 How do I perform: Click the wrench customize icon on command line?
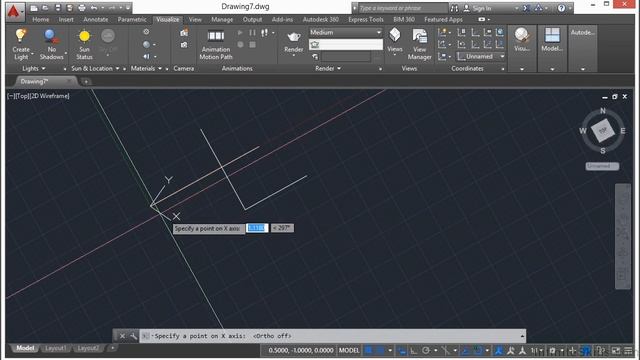[x=133, y=336]
